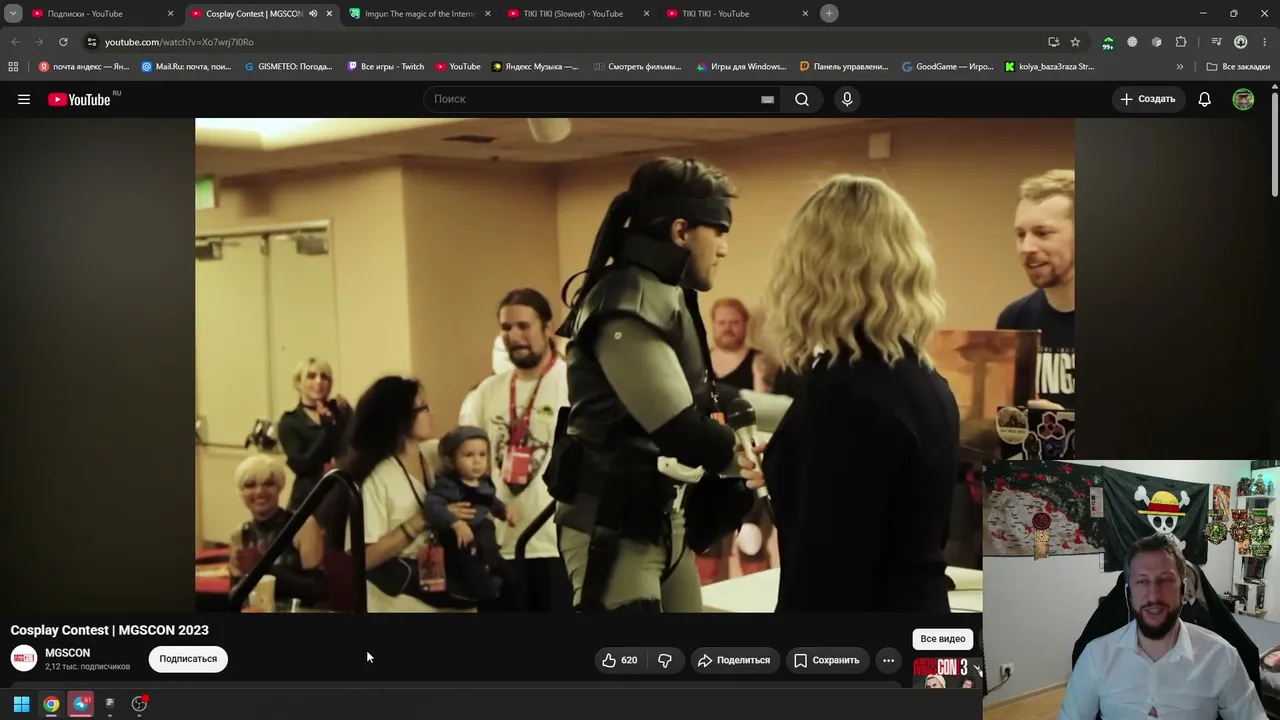This screenshot has width=1280, height=720.
Task: Open the MGSCON channel avatar
Action: (24, 658)
